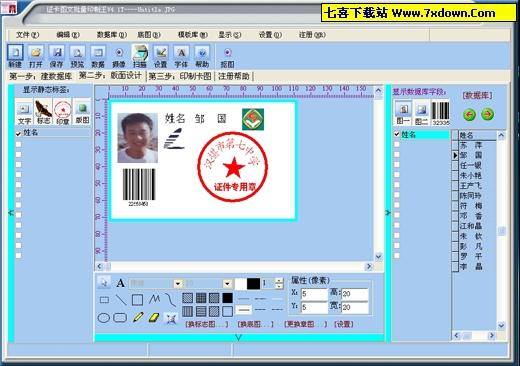Click the barcode field icon
Viewport: 520px width, 366px height.
(441, 114)
